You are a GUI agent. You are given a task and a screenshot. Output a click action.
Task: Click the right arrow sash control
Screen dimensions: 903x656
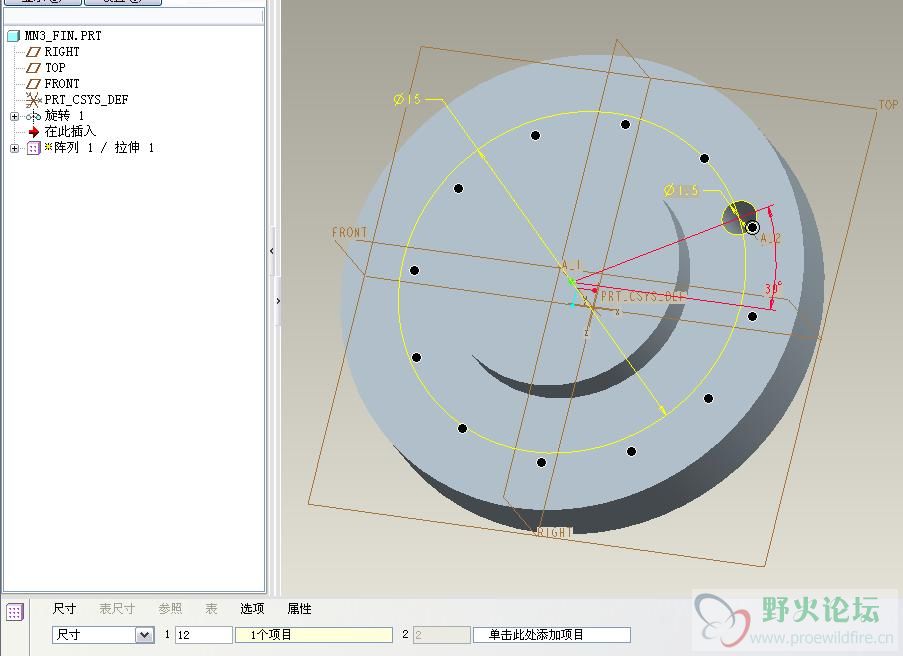278,301
